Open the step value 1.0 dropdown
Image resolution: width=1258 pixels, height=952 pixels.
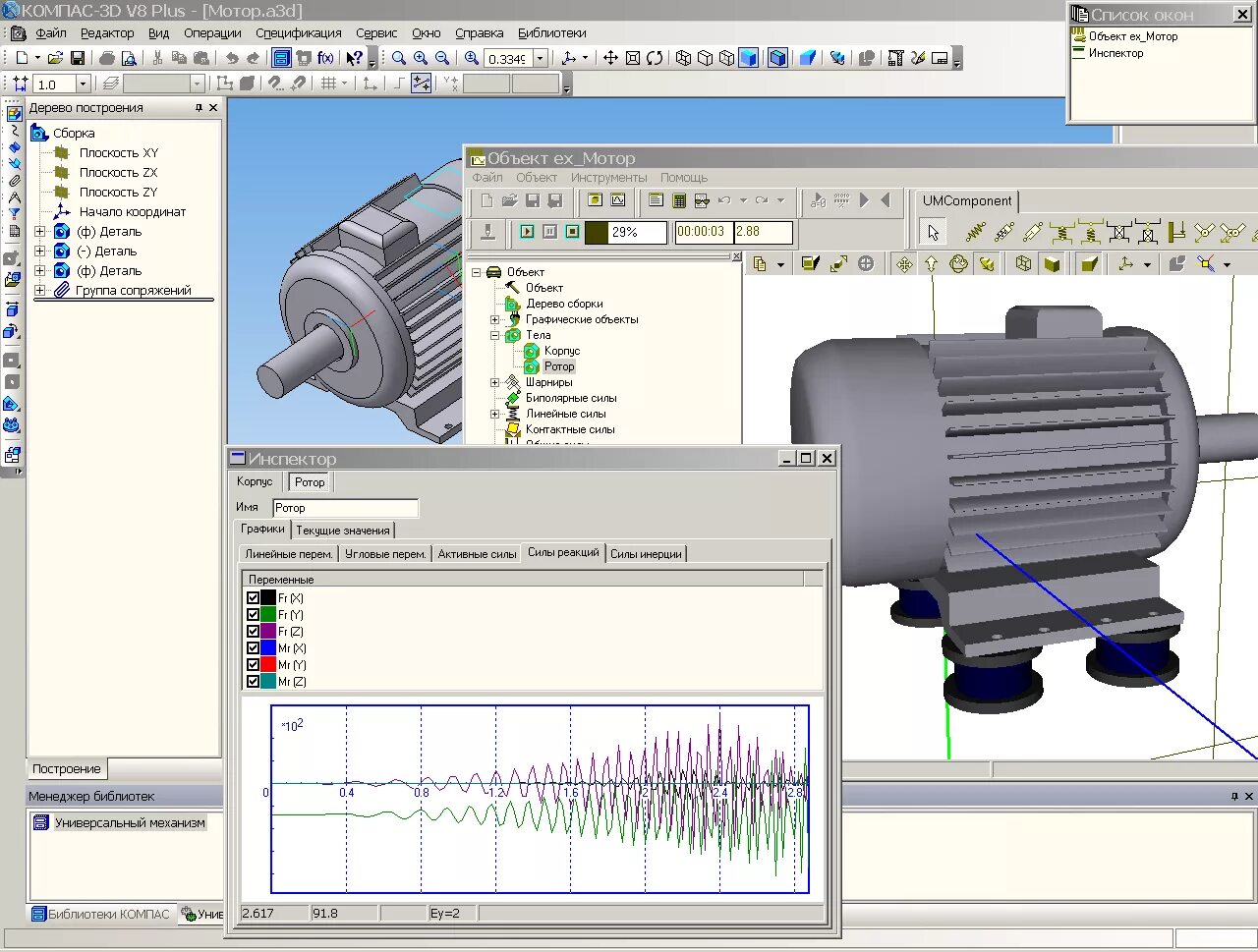83,84
